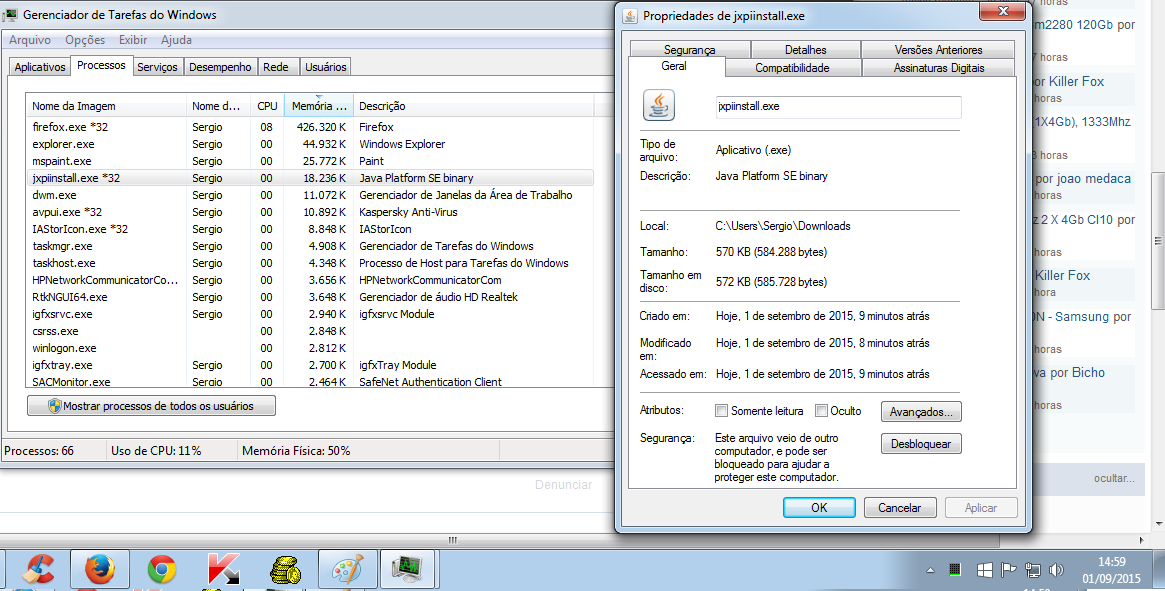Viewport: 1165px width, 591px height.
Task: Click the Denunciar link behind Task Manager
Action: coord(563,485)
